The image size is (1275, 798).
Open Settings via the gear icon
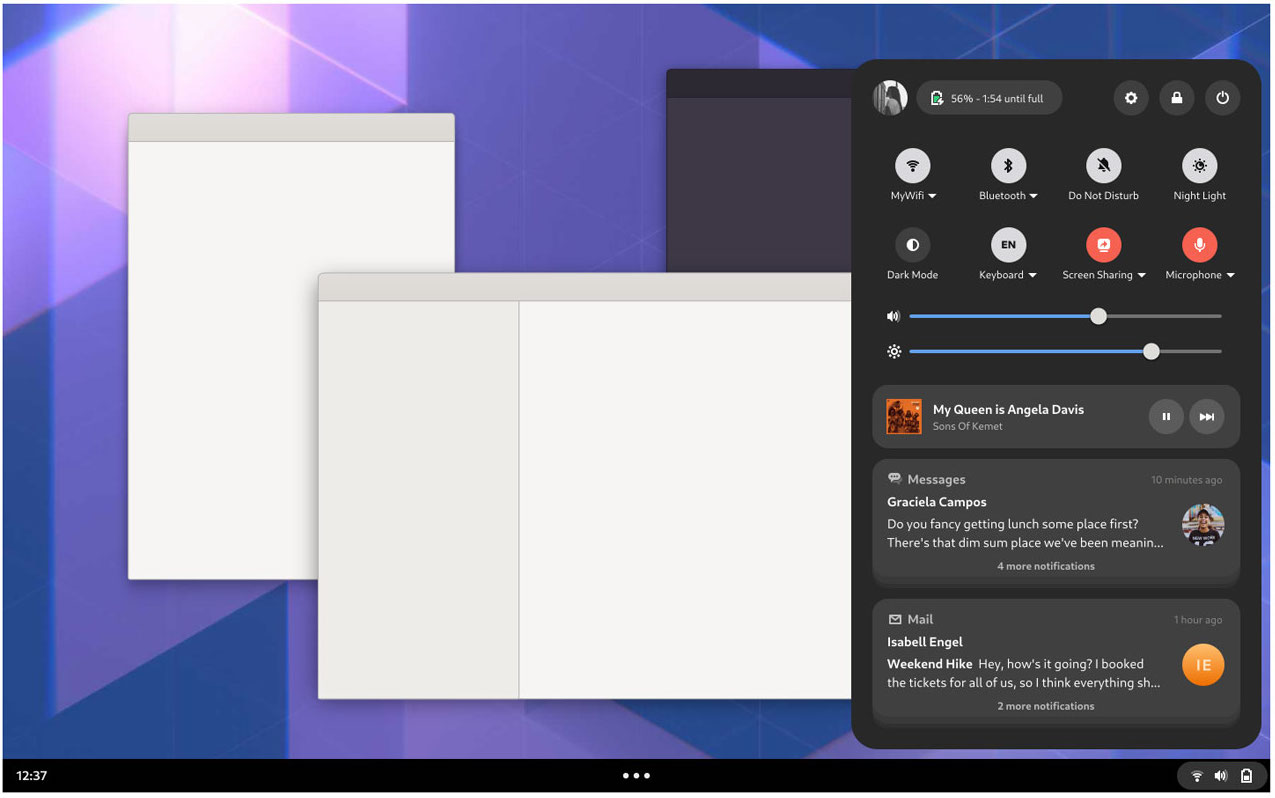click(x=1131, y=98)
